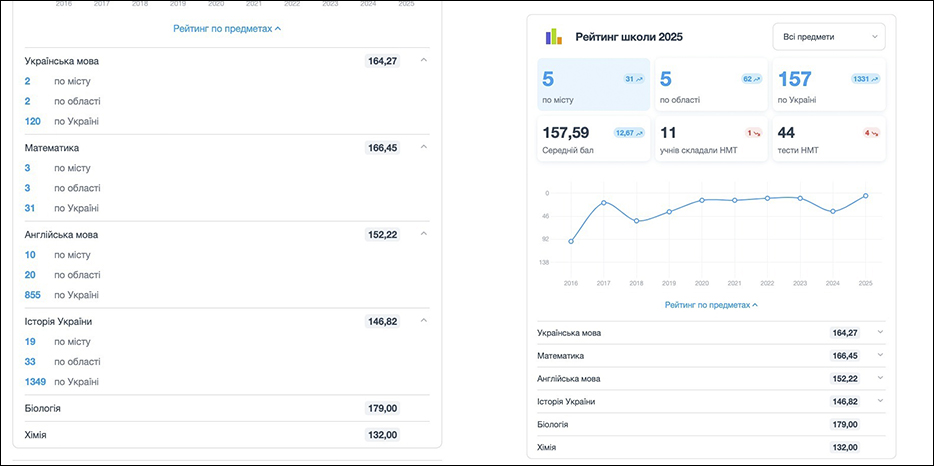Collapse the Англійська мова section in left panel
The width and height of the screenshot is (934, 466).
coord(424,234)
